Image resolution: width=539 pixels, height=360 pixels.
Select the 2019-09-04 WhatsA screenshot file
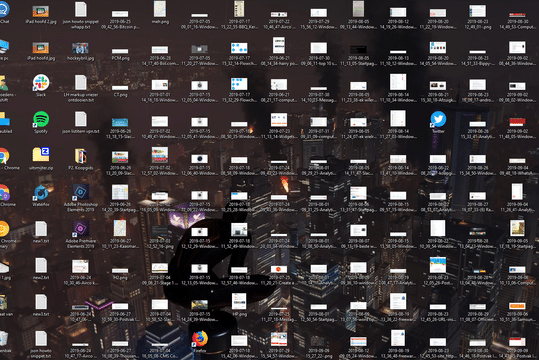517,167
